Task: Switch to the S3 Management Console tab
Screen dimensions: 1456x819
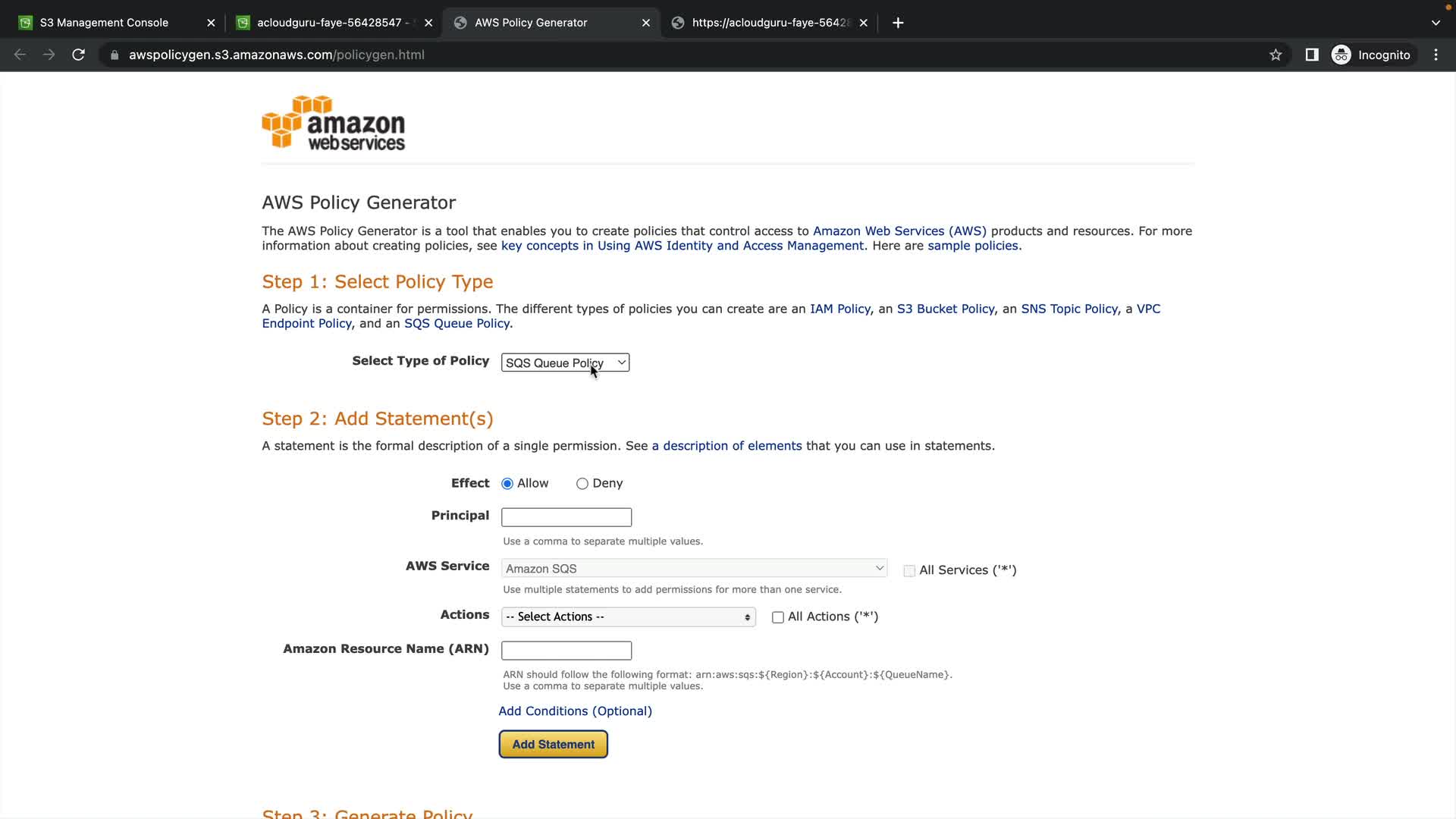Action: coord(105,23)
